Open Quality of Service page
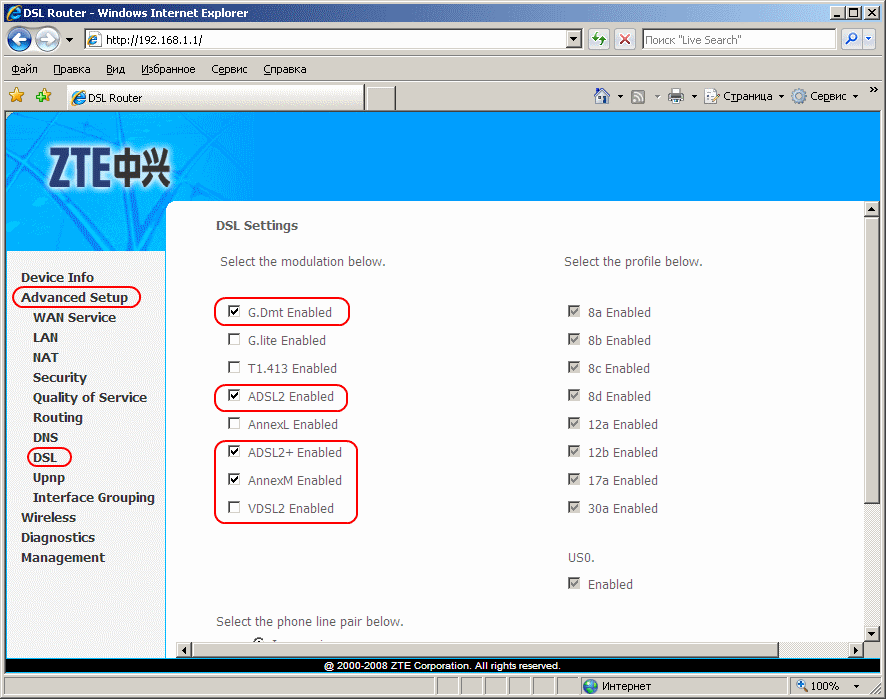 [x=89, y=398]
